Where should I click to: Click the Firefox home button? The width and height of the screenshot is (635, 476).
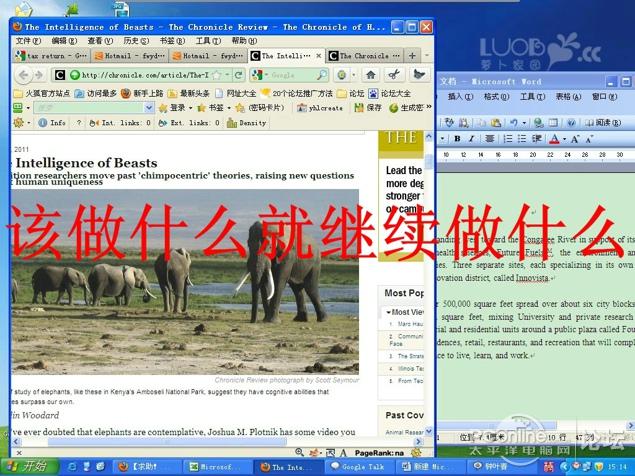(370, 74)
